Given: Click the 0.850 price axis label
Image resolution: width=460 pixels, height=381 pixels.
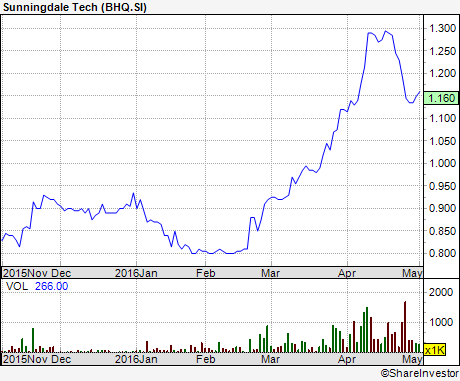Looking at the screenshot, I should (x=442, y=231).
